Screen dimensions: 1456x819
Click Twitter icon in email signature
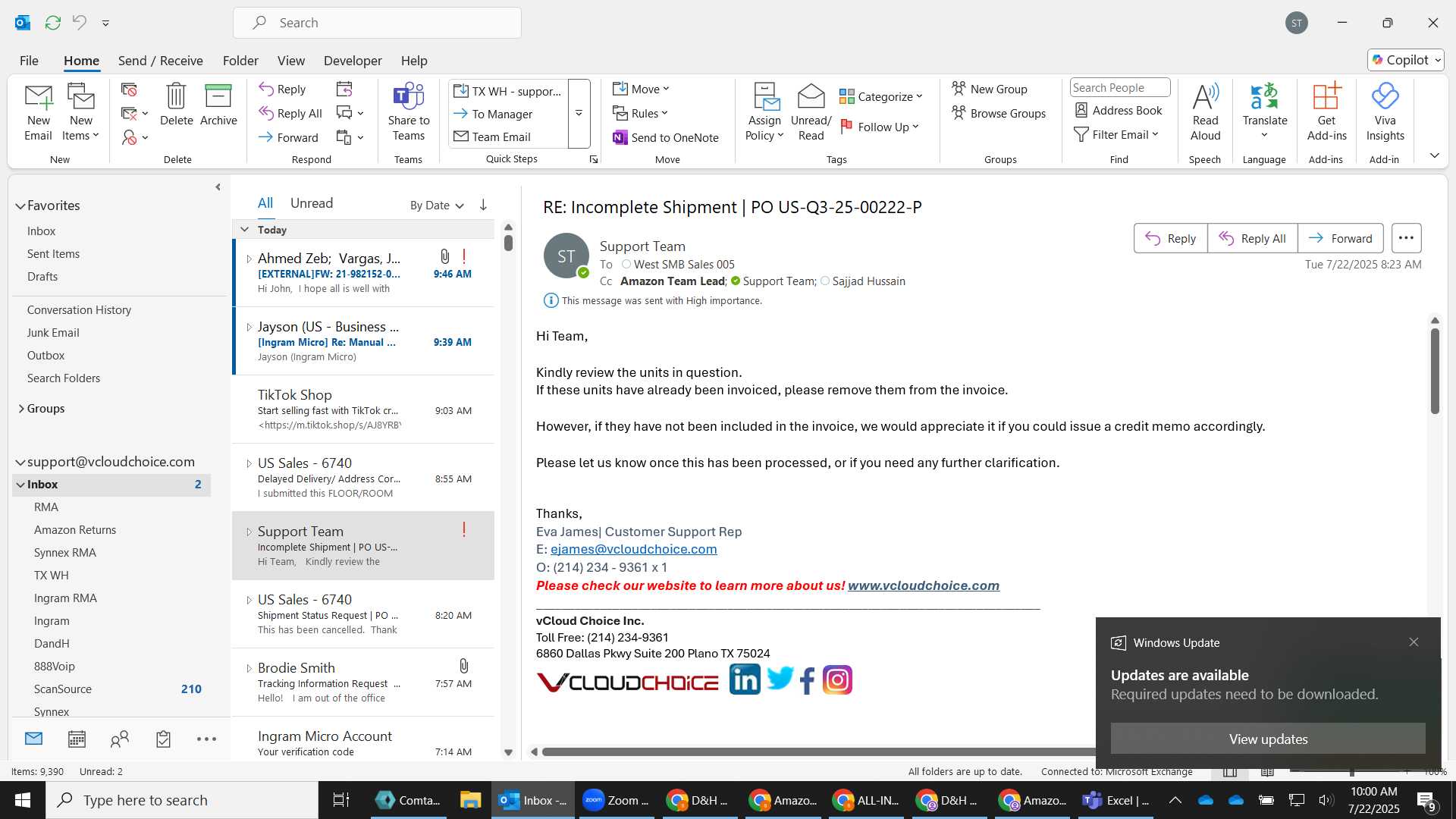pyautogui.click(x=780, y=678)
